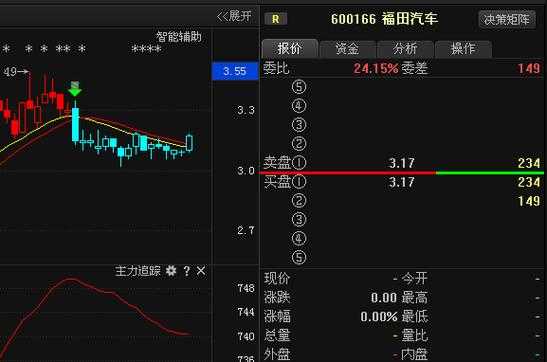This screenshot has width=547, height=362.
Task: Click the yellow R badge icon
Action: click(276, 19)
